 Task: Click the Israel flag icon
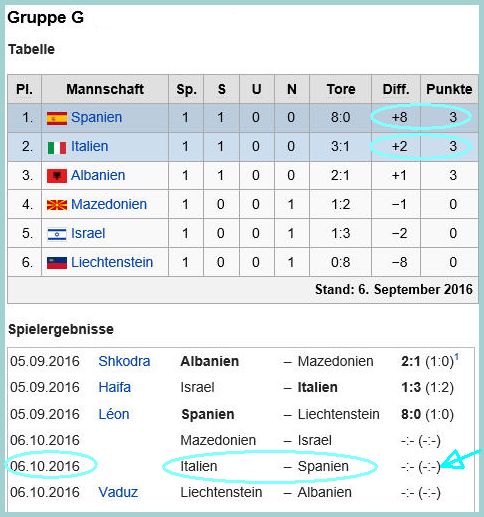[57, 234]
